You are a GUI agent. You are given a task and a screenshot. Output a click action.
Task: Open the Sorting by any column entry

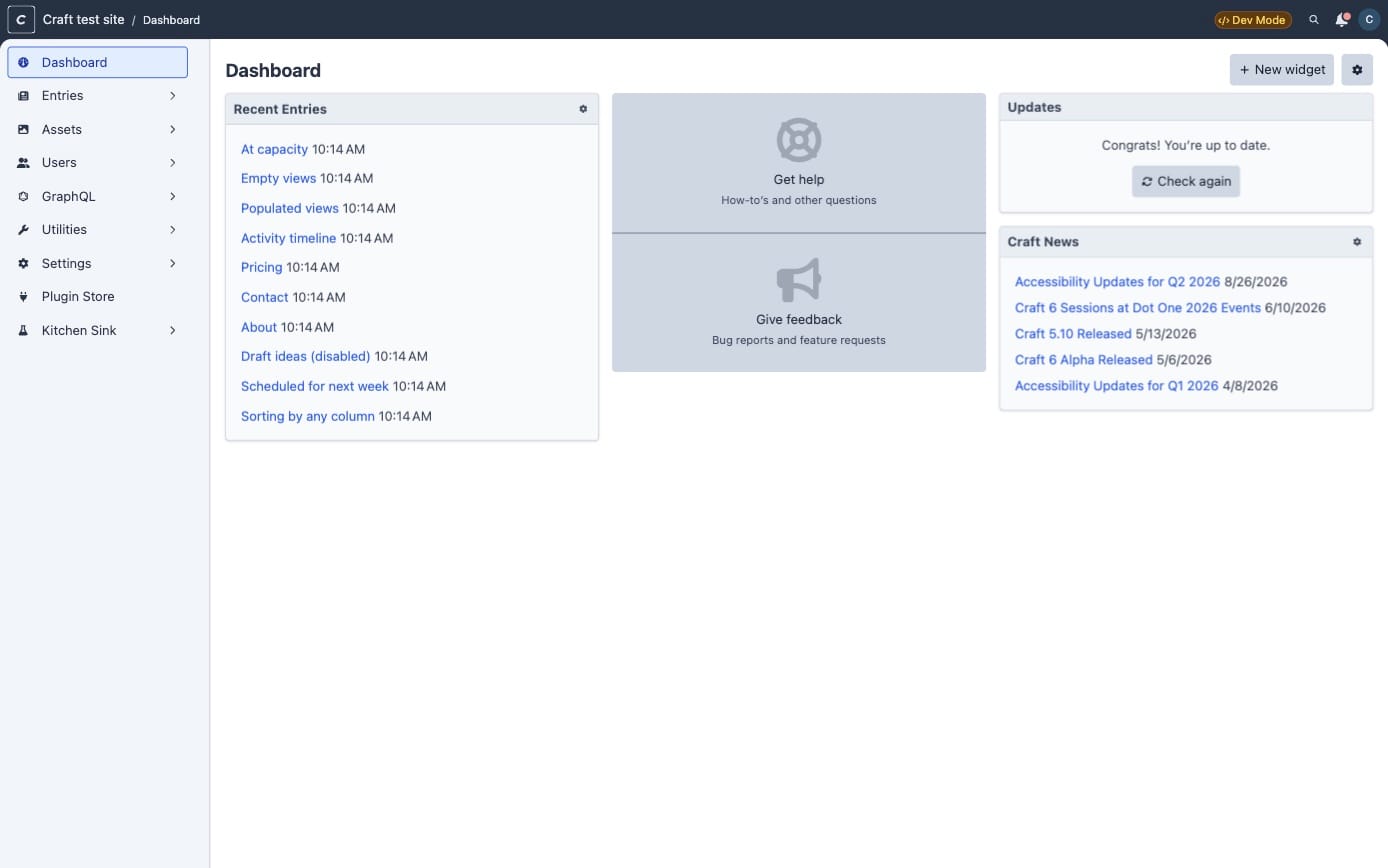[307, 416]
